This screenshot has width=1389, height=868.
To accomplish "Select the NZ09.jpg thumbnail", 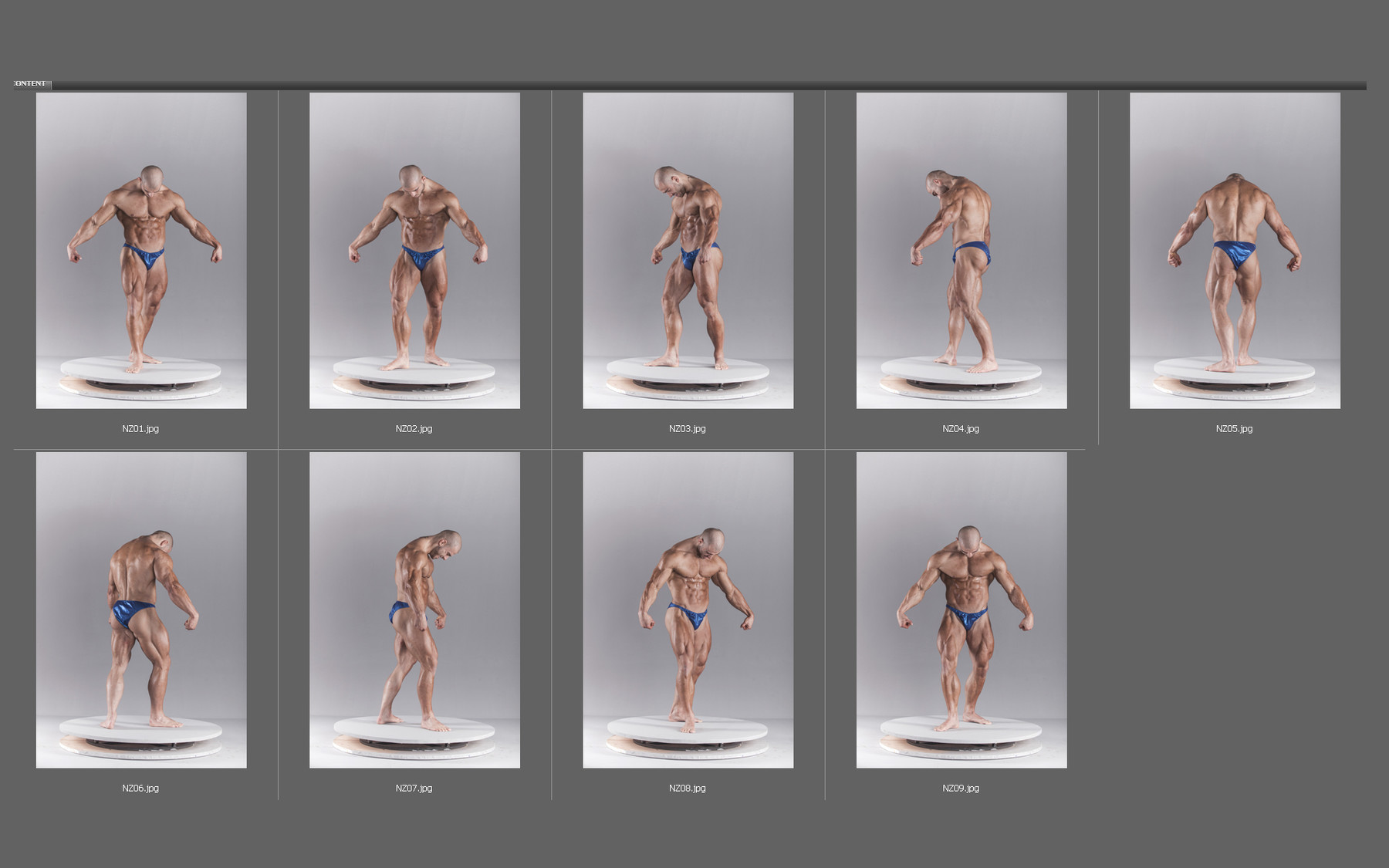I will point(961,613).
